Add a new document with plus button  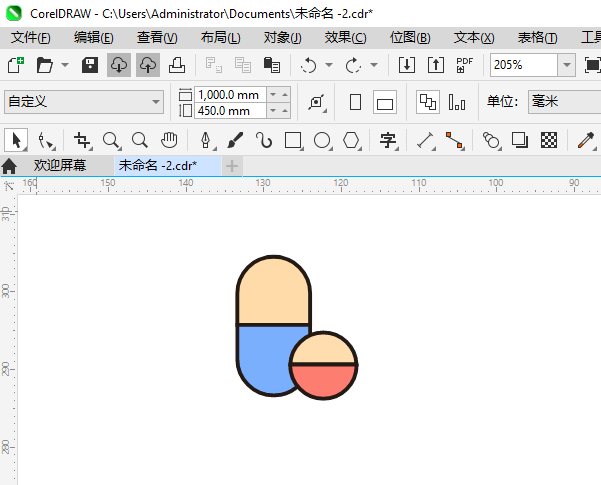pyautogui.click(x=232, y=165)
